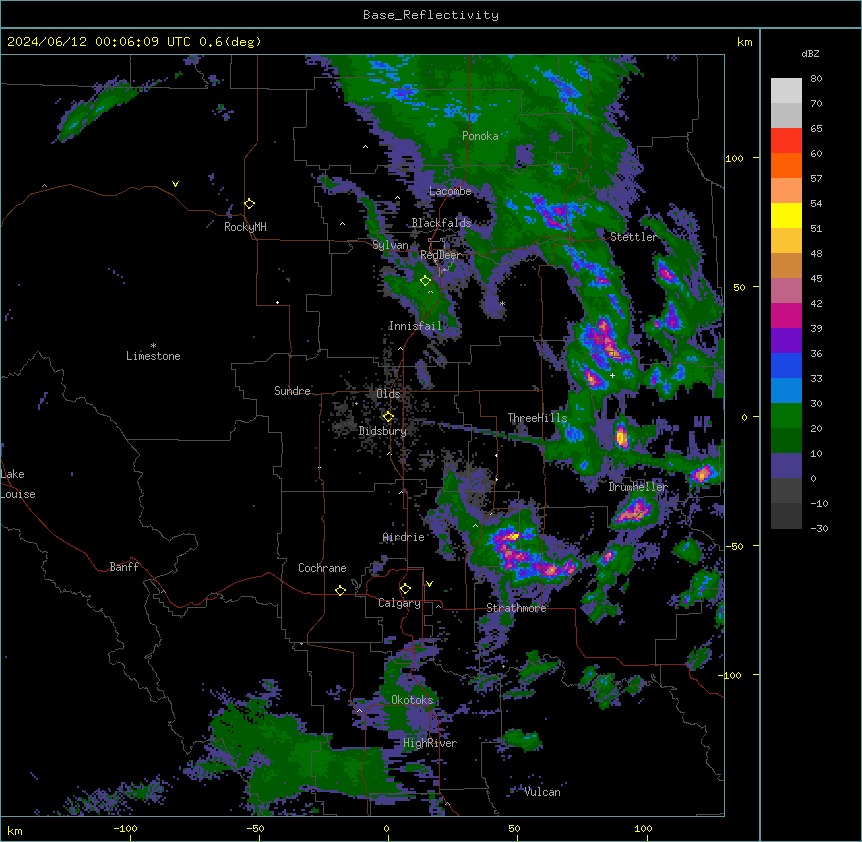This screenshot has height=842, width=862.
Task: Select the Blackfalds label
Action: click(441, 223)
